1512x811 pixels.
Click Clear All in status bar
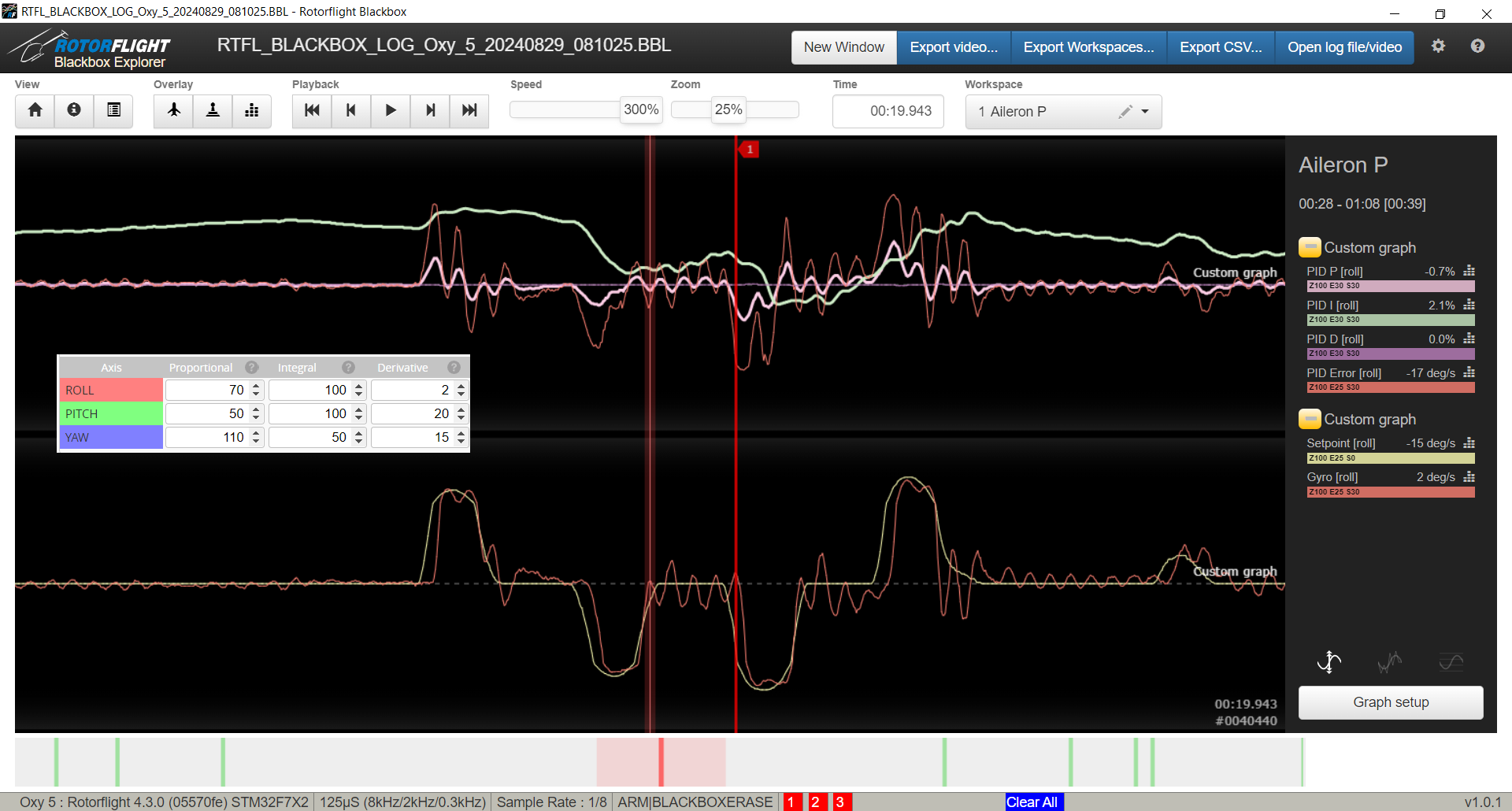tap(1032, 802)
